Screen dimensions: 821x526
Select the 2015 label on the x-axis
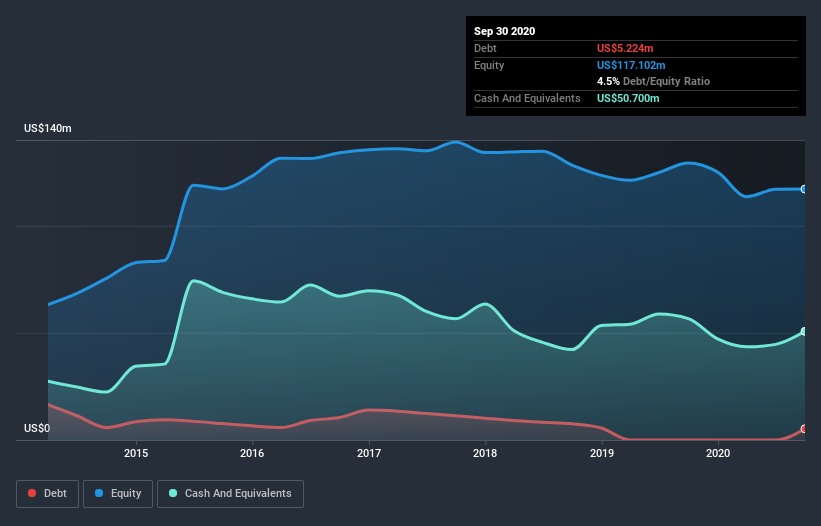136,453
